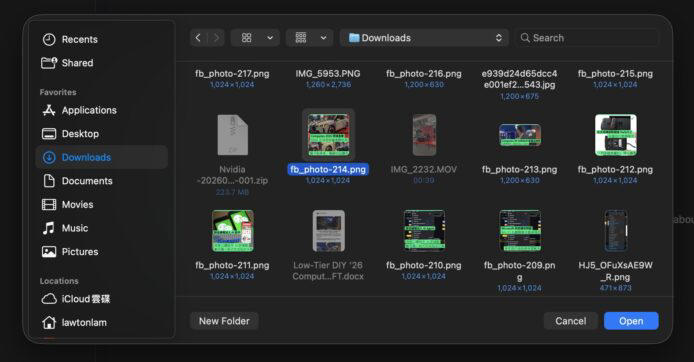Click the New Folder button

click(224, 321)
